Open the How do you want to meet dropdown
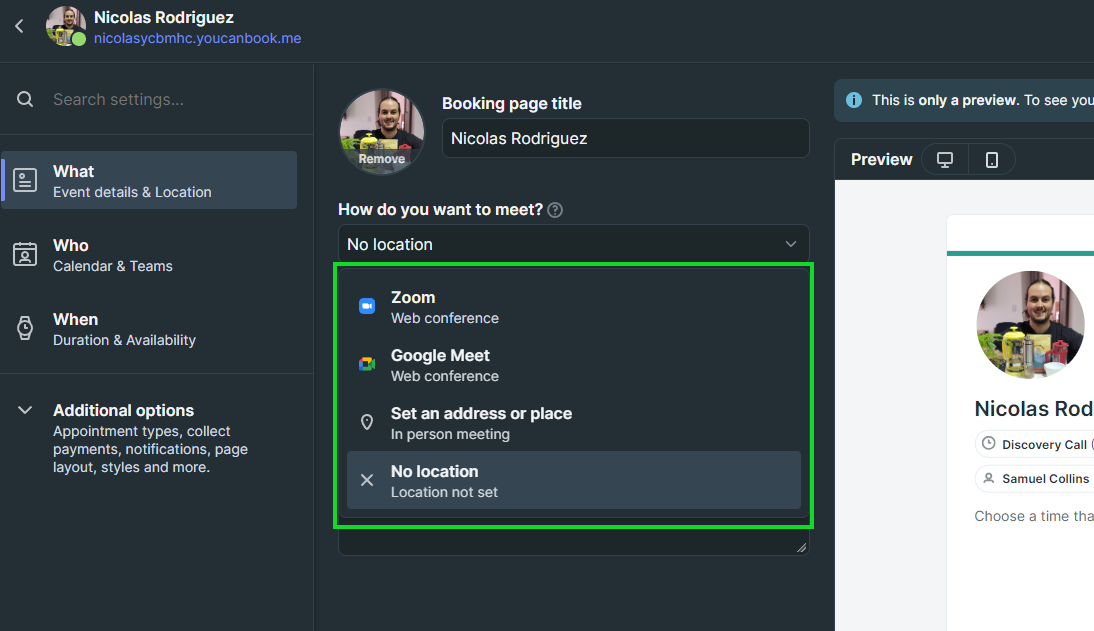This screenshot has height=631, width=1094. 573,244
